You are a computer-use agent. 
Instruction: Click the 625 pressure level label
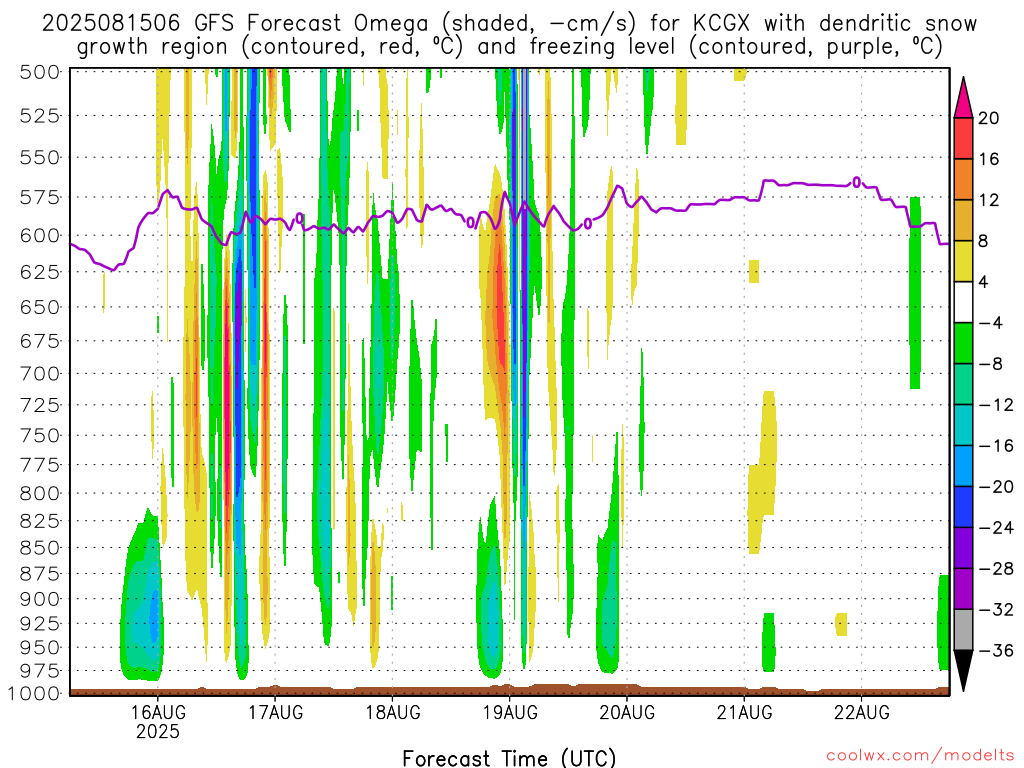40,272
